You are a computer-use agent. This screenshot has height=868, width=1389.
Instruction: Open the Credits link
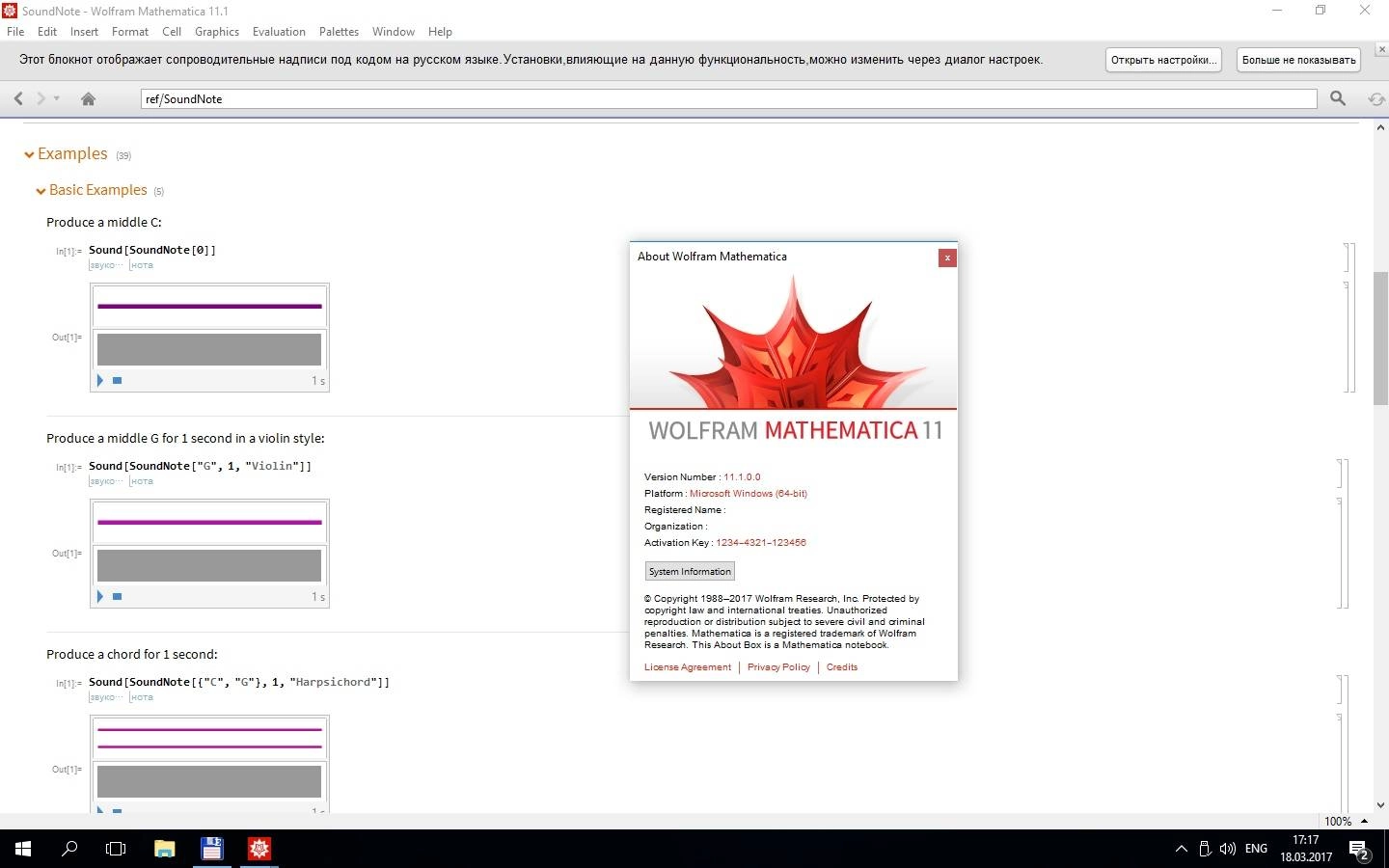point(842,667)
